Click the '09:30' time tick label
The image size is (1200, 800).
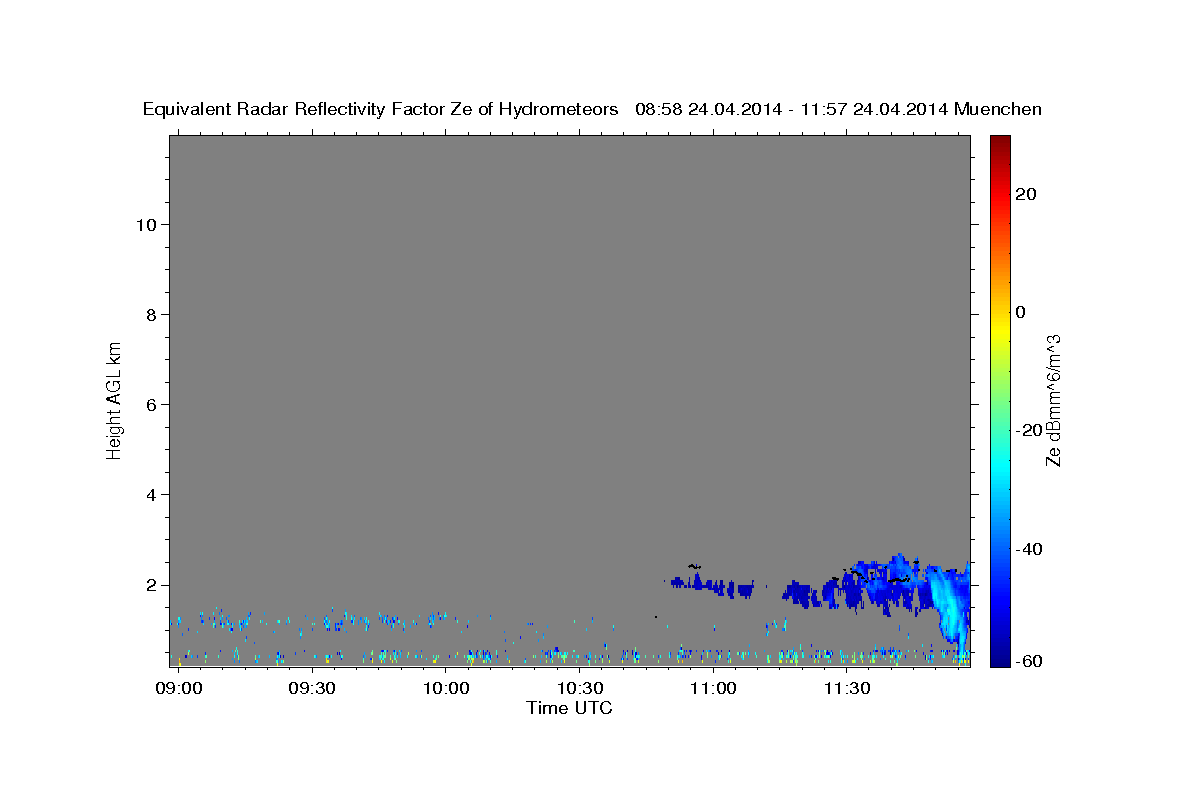313,689
